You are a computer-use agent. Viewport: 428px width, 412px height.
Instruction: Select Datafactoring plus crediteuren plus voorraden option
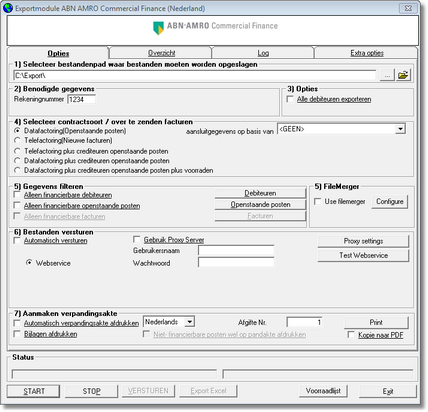(x=17, y=170)
